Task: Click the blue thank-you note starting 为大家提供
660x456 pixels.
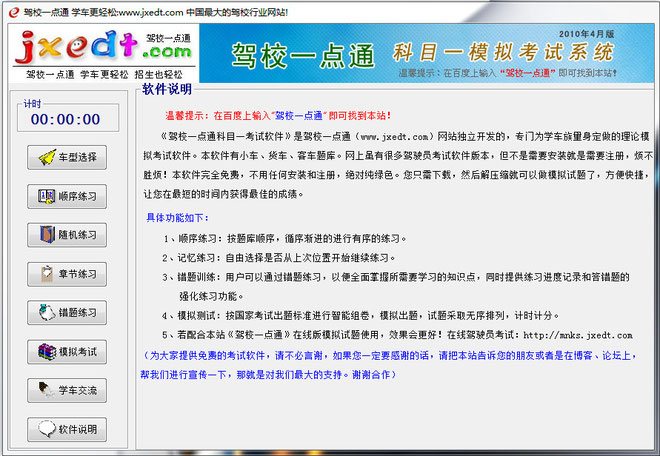Action: pos(389,365)
